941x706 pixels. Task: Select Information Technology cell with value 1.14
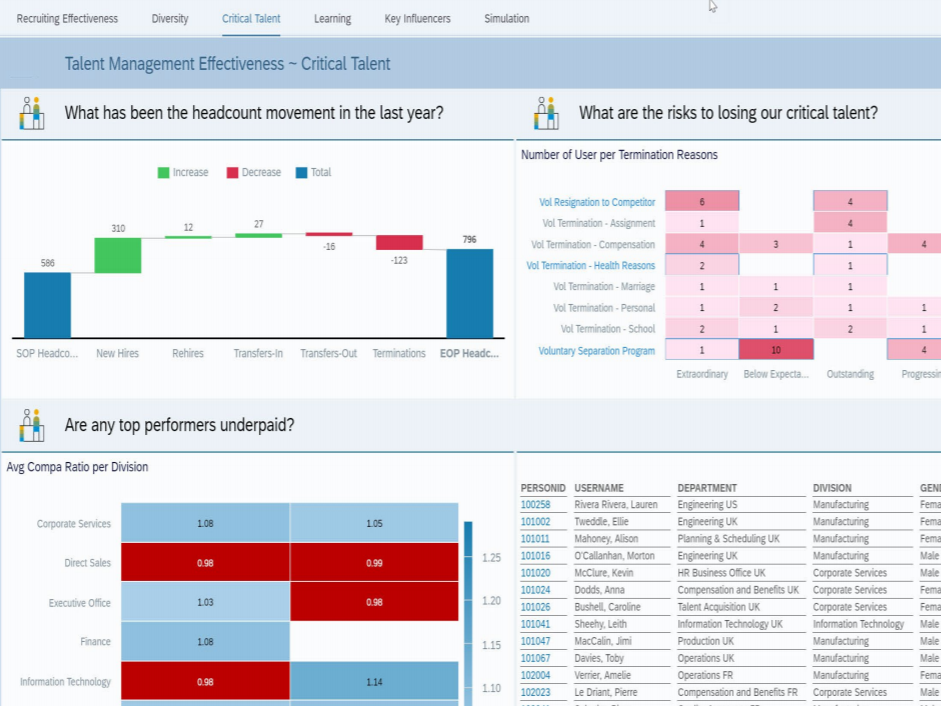point(374,681)
